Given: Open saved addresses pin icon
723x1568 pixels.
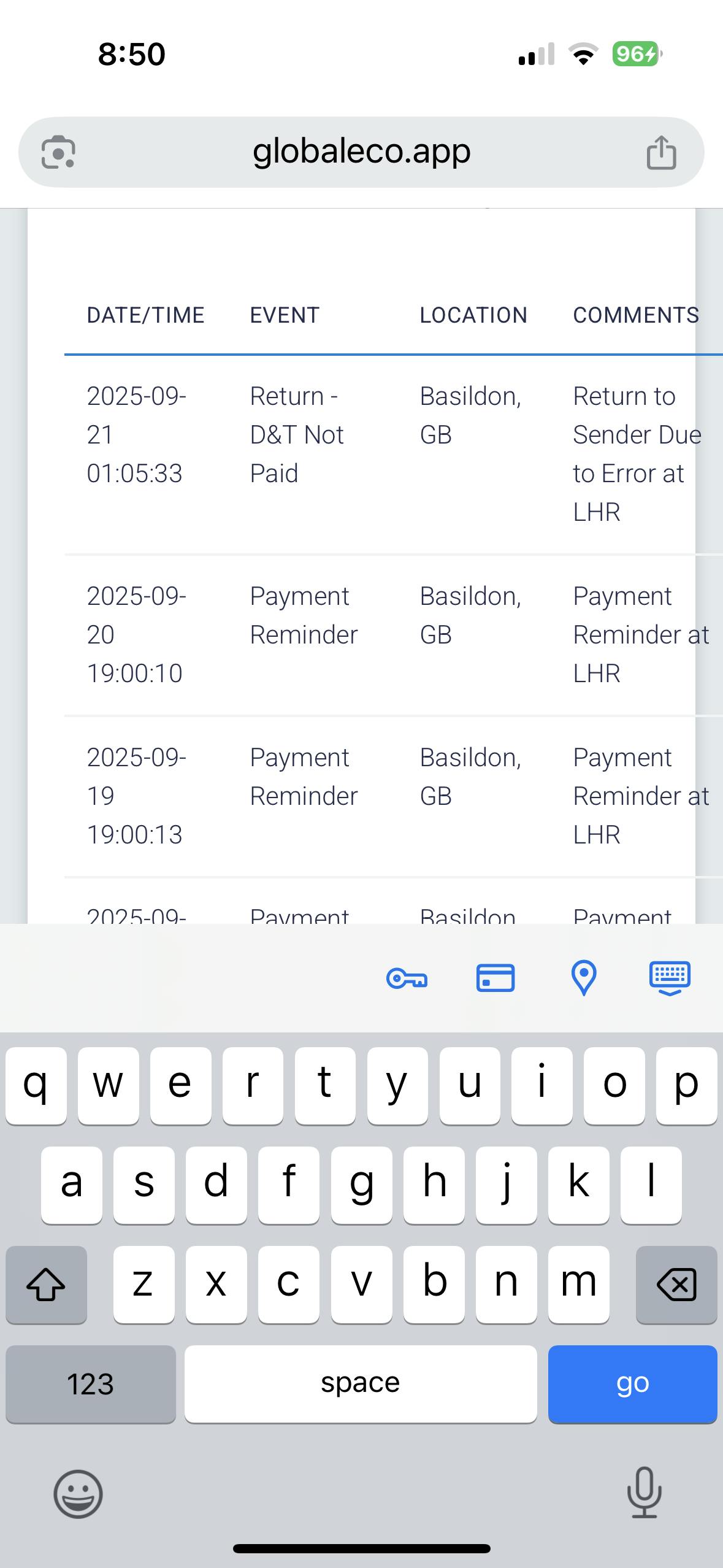Looking at the screenshot, I should 583,978.
